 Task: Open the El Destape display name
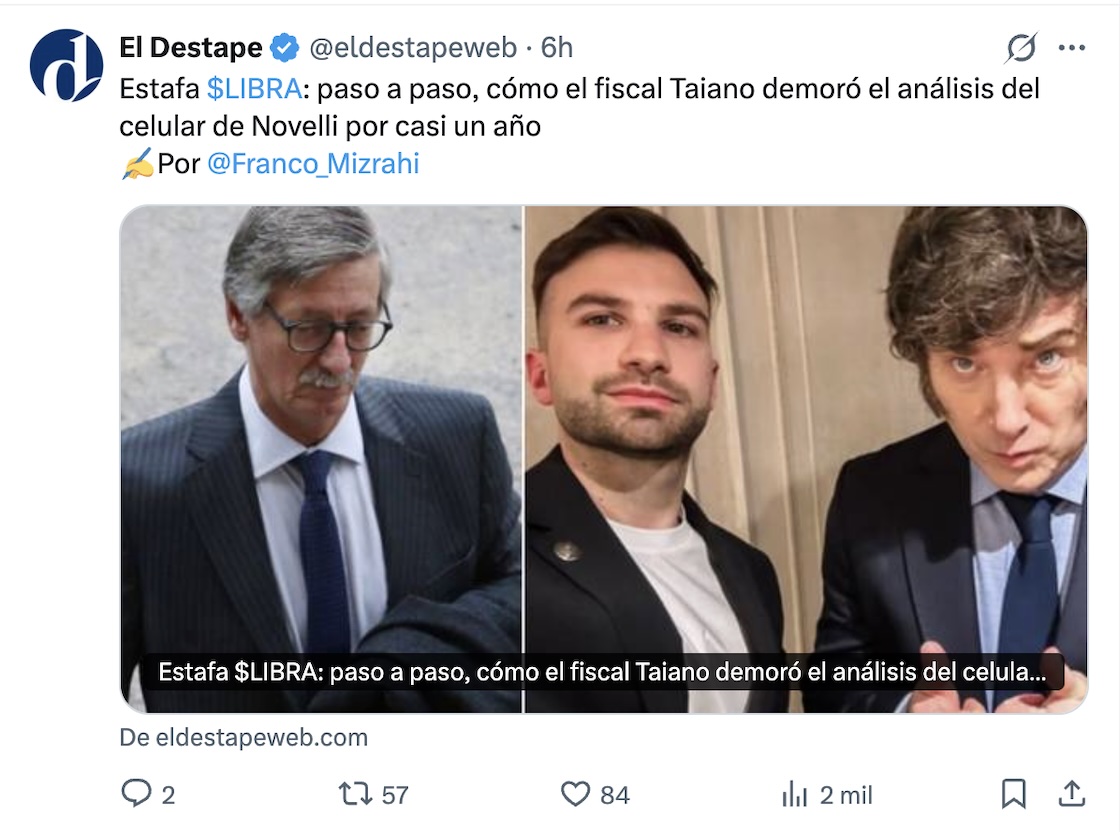[x=190, y=47]
